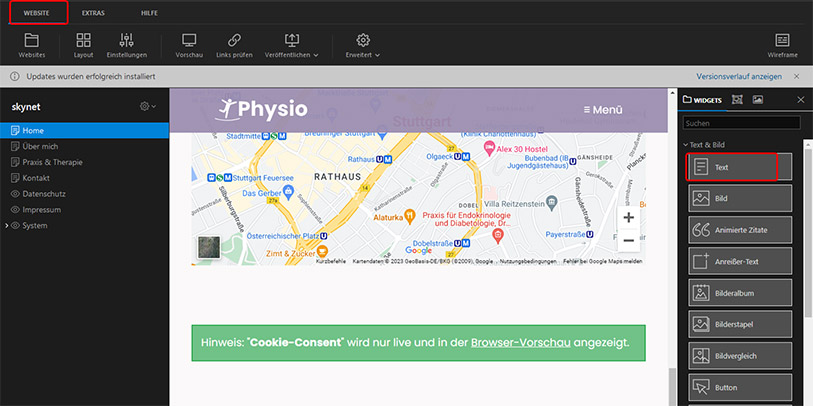Select the Impressum page
Image resolution: width=813 pixels, height=406 pixels.
pyautogui.click(x=84, y=209)
